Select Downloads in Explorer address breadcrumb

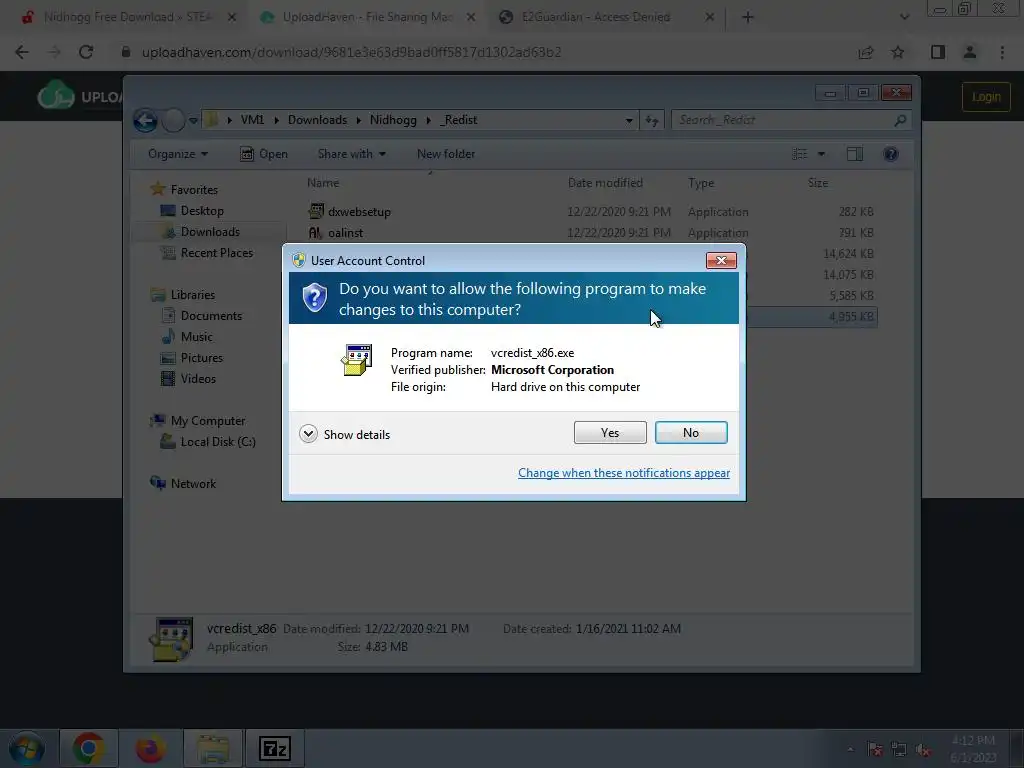pyautogui.click(x=317, y=120)
